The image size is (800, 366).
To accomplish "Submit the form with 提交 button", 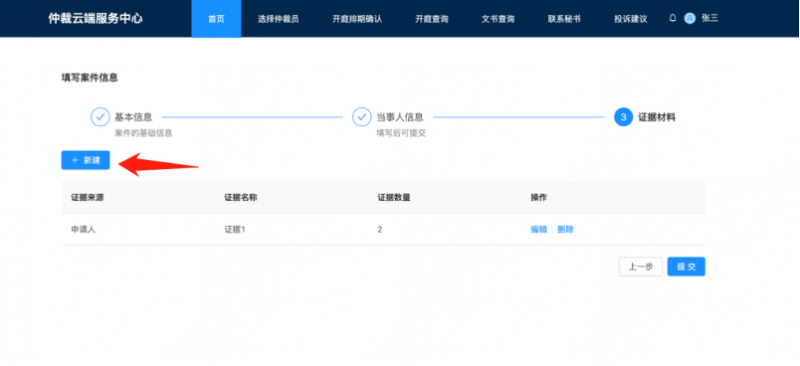I will (686, 266).
